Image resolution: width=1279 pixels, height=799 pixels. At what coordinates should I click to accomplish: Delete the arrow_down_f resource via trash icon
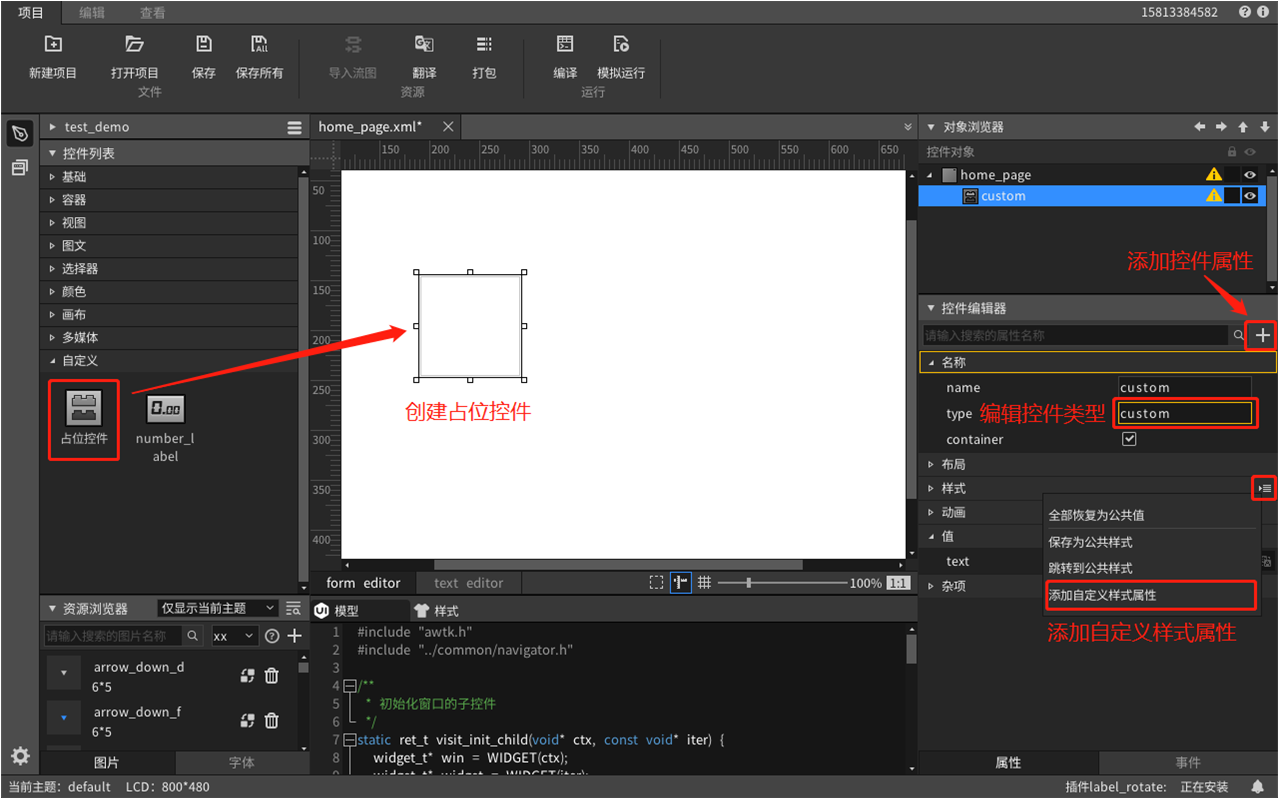click(271, 721)
